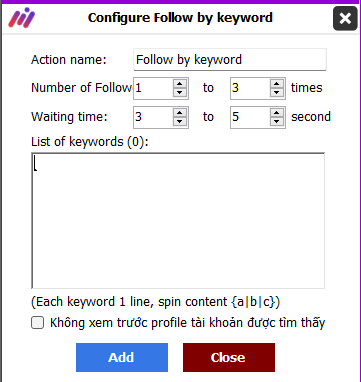Screen dimensions: 361x382
Task: Increase minimum Number of Follow value
Action: pyautogui.click(x=180, y=84)
